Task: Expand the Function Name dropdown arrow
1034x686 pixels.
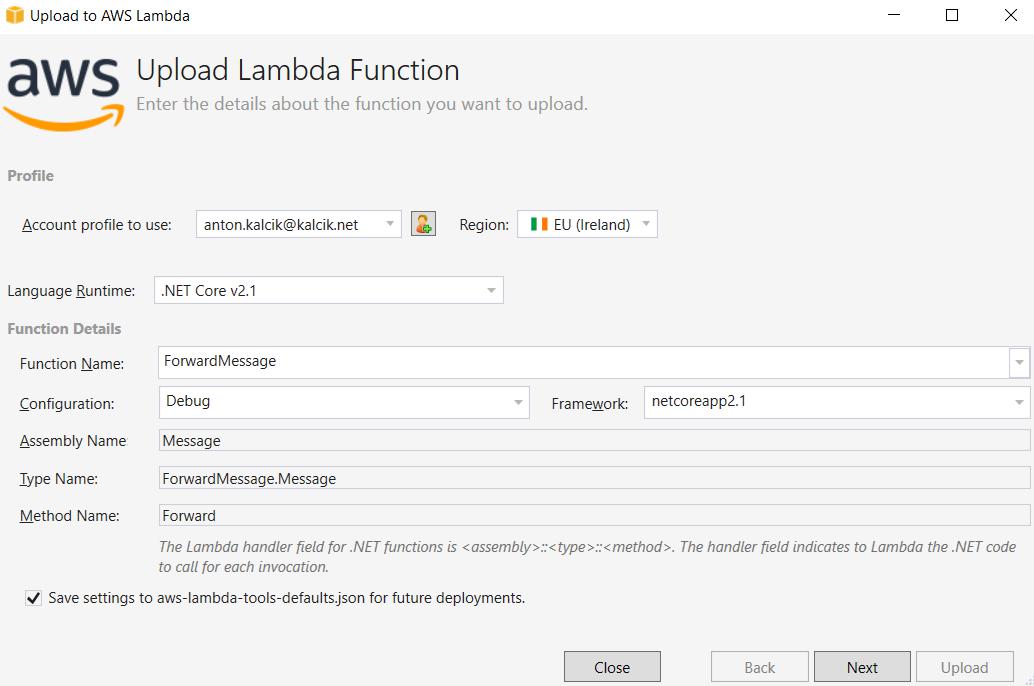Action: (1019, 362)
